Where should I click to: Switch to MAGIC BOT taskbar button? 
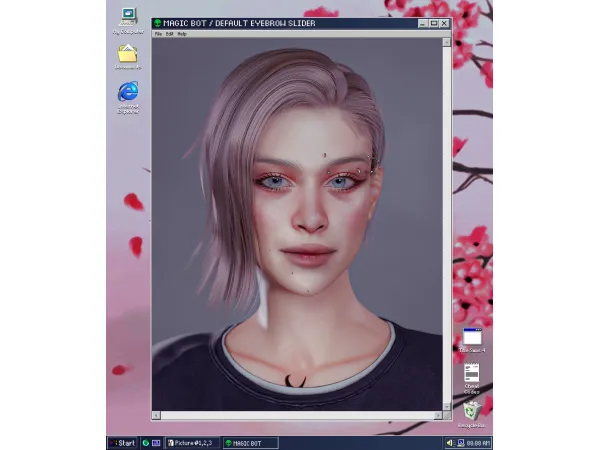pos(250,443)
